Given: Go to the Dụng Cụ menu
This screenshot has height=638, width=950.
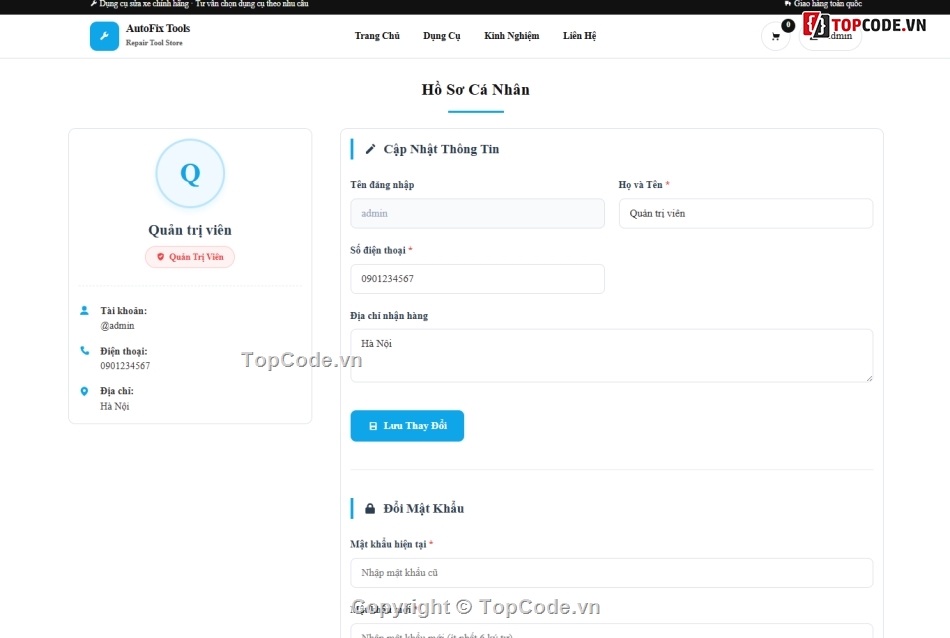Looking at the screenshot, I should click(442, 36).
